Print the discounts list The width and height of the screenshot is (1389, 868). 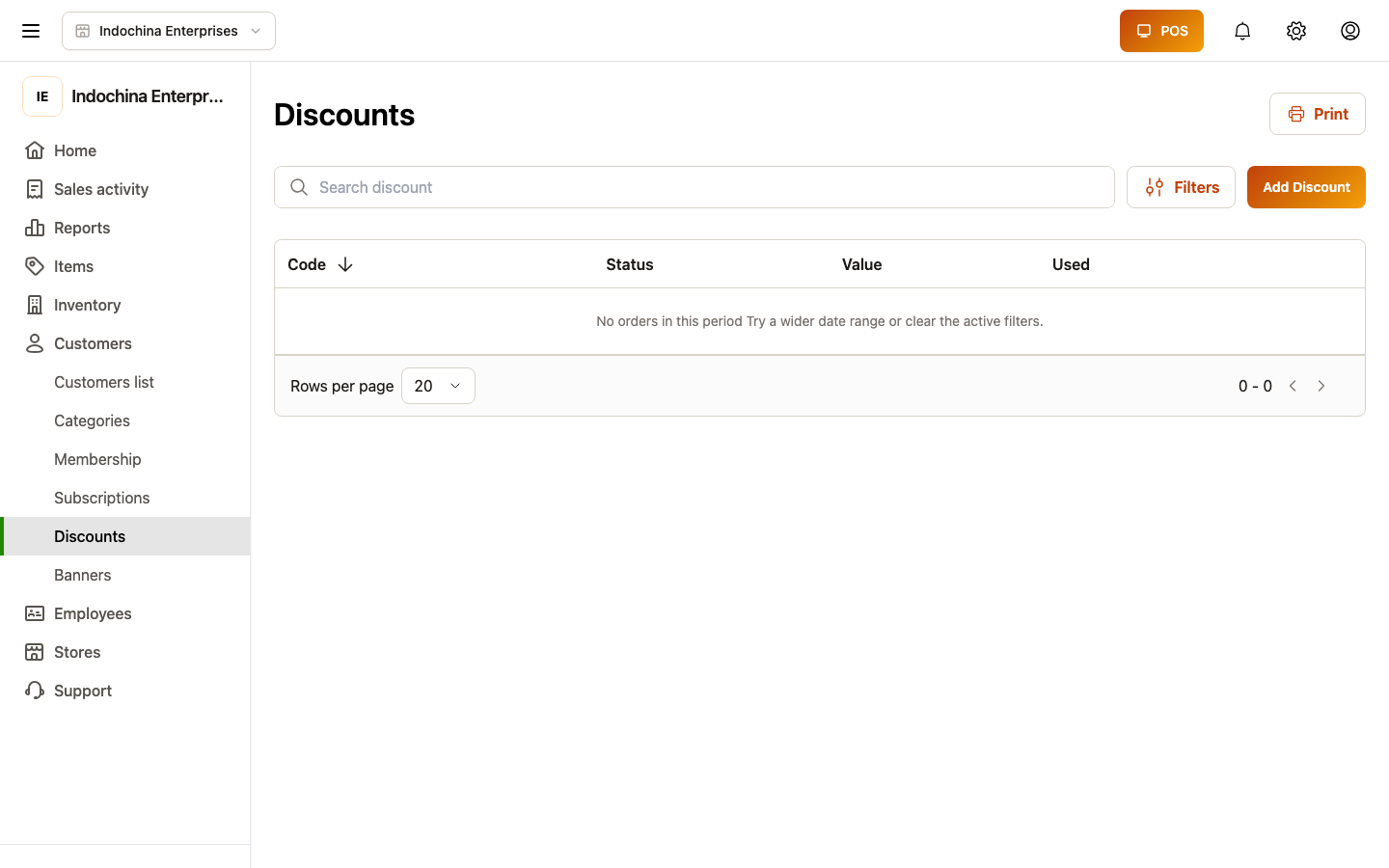(1318, 114)
